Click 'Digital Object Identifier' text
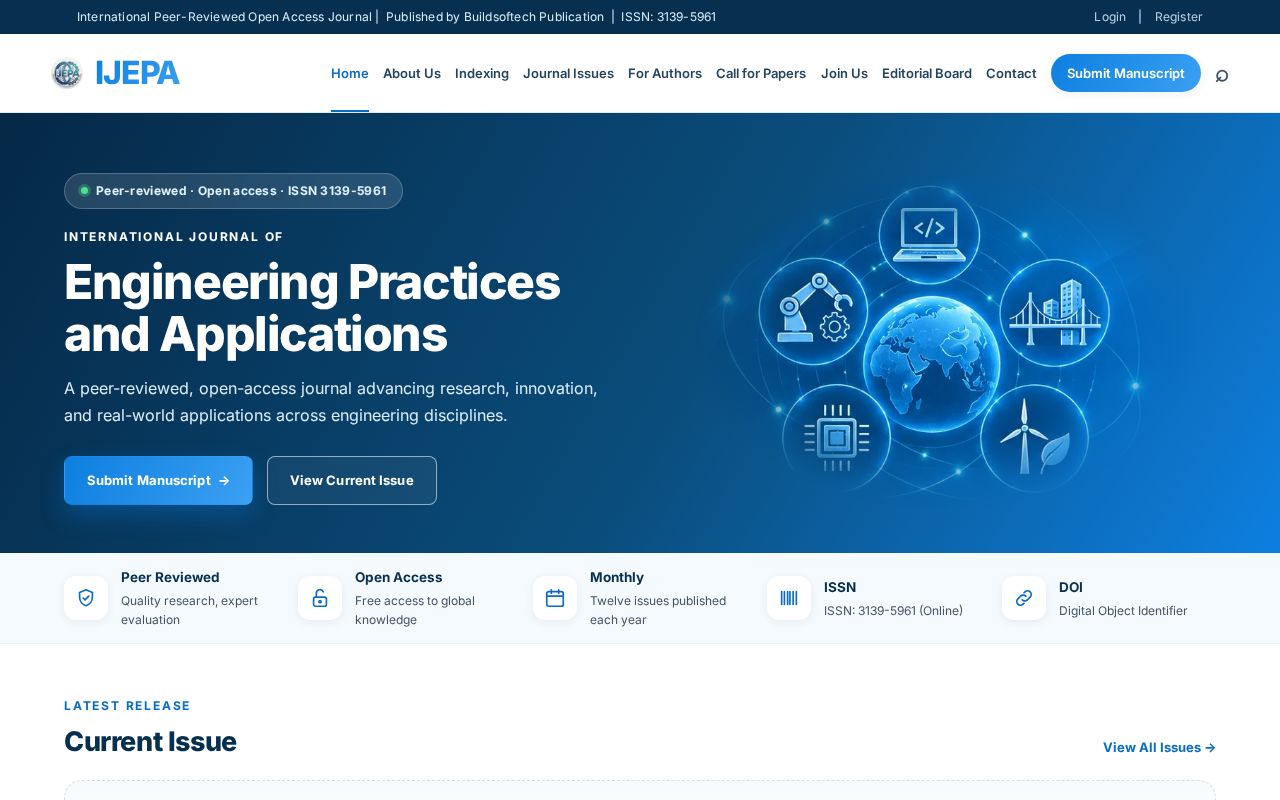The width and height of the screenshot is (1280, 800). coord(1123,610)
